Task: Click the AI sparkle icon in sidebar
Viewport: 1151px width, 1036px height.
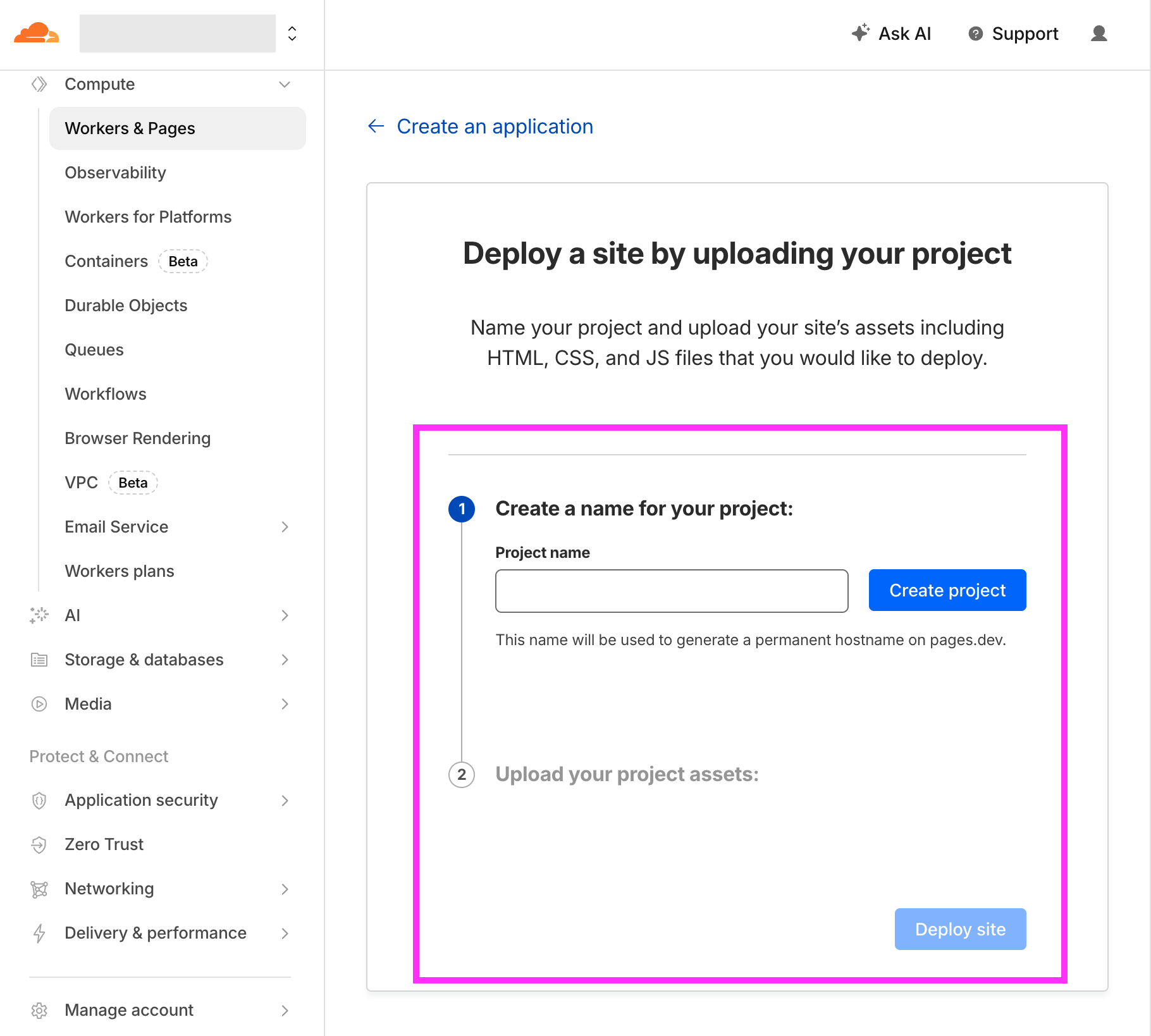Action: pyautogui.click(x=39, y=615)
